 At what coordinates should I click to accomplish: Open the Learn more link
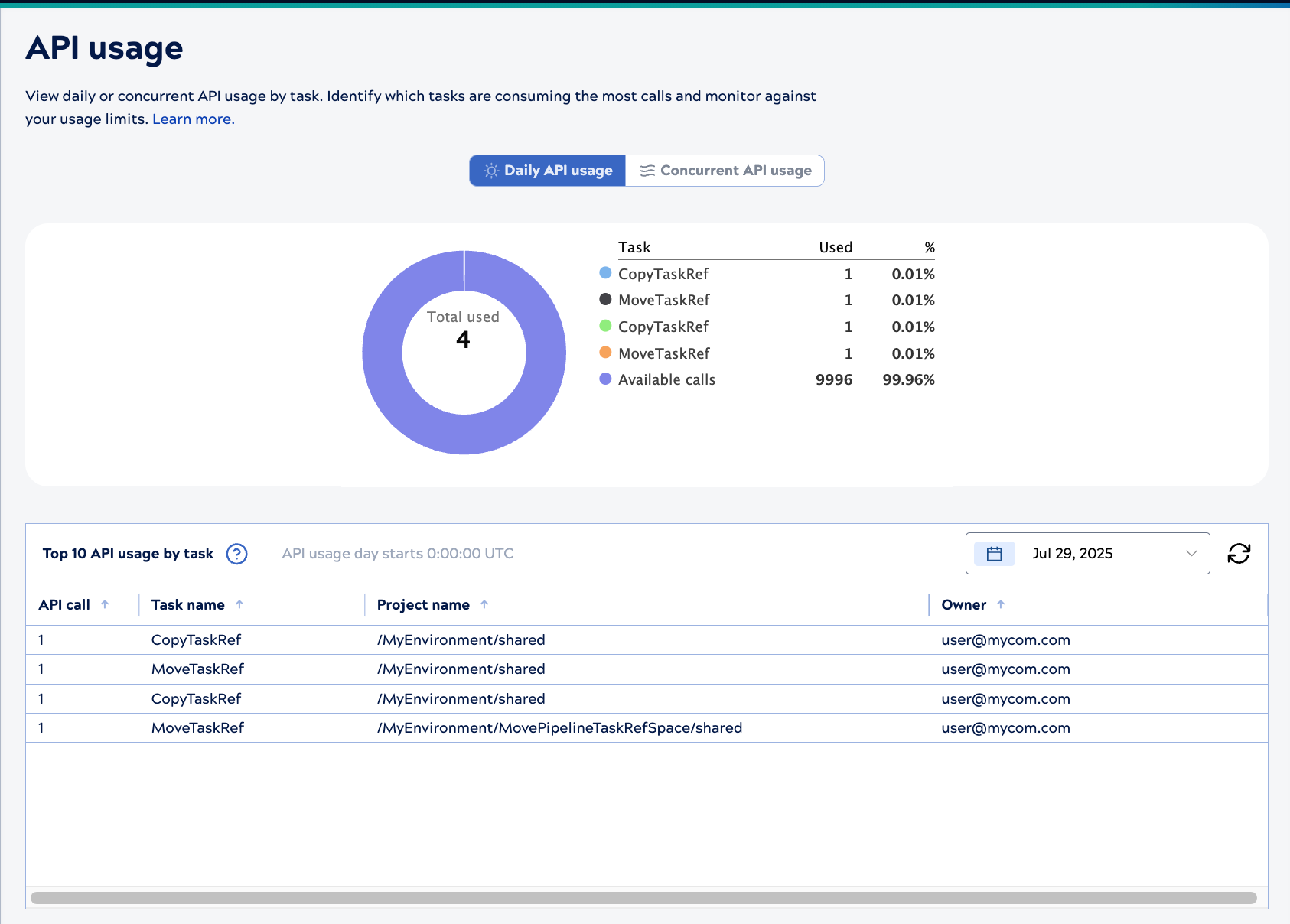(x=193, y=119)
